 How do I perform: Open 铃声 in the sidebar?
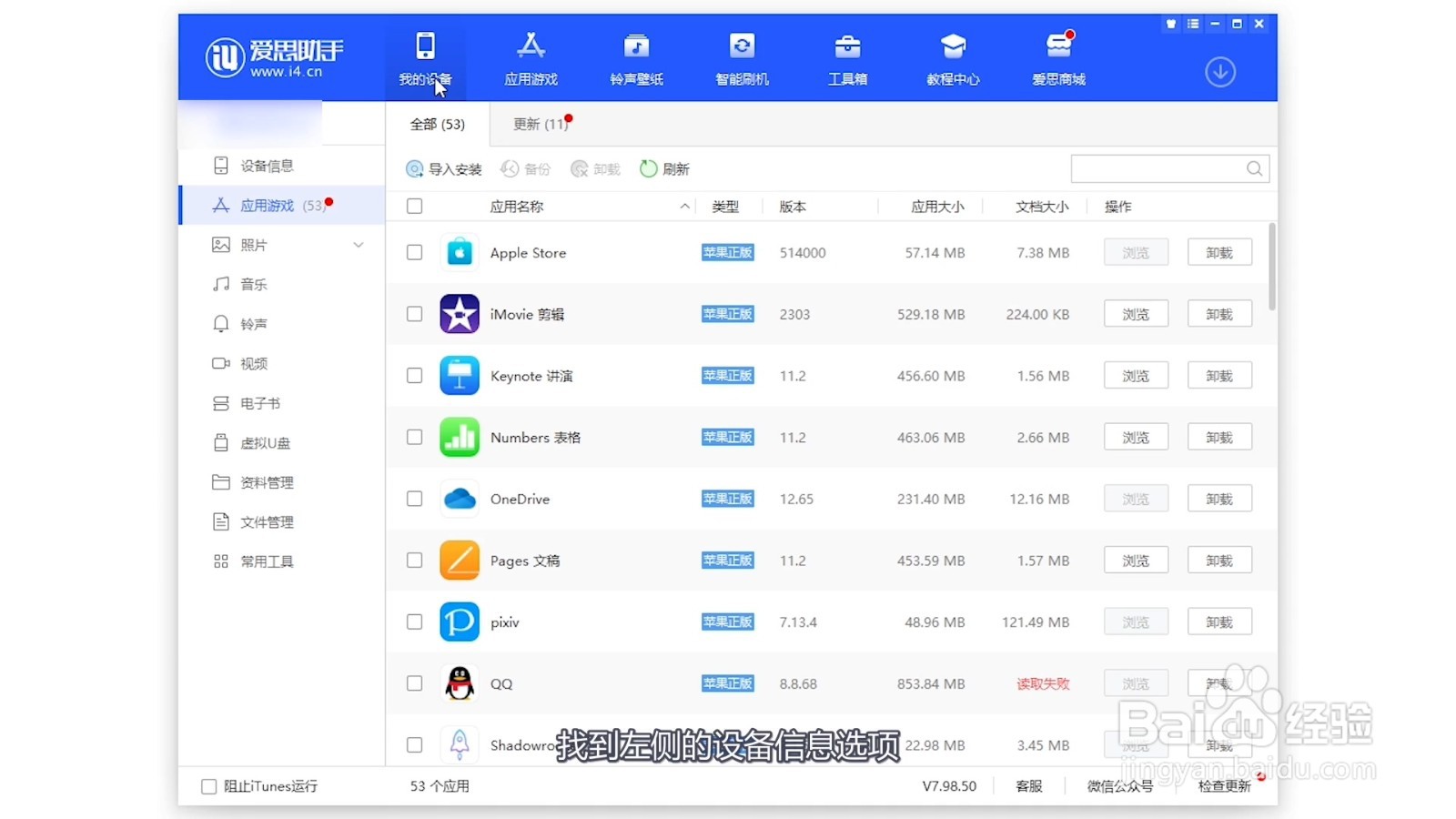[282, 324]
